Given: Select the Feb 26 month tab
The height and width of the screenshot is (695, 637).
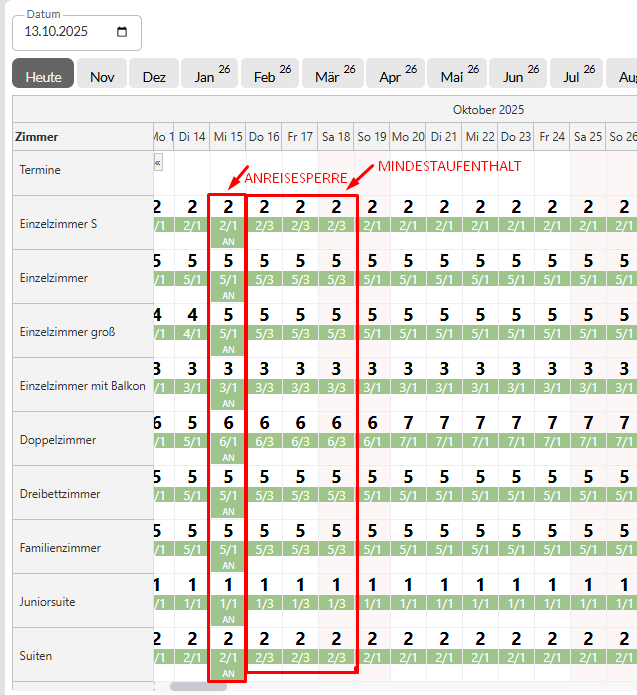Looking at the screenshot, I should click(271, 76).
